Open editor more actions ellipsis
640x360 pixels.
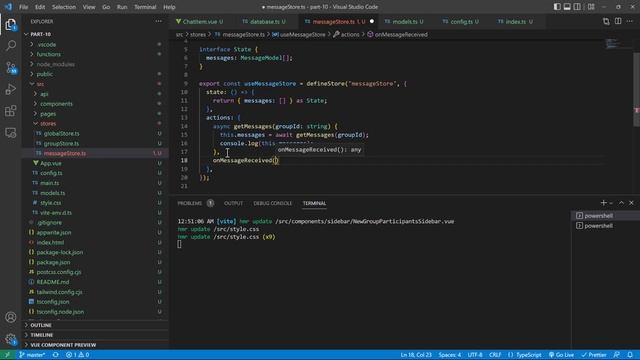(x=630, y=21)
